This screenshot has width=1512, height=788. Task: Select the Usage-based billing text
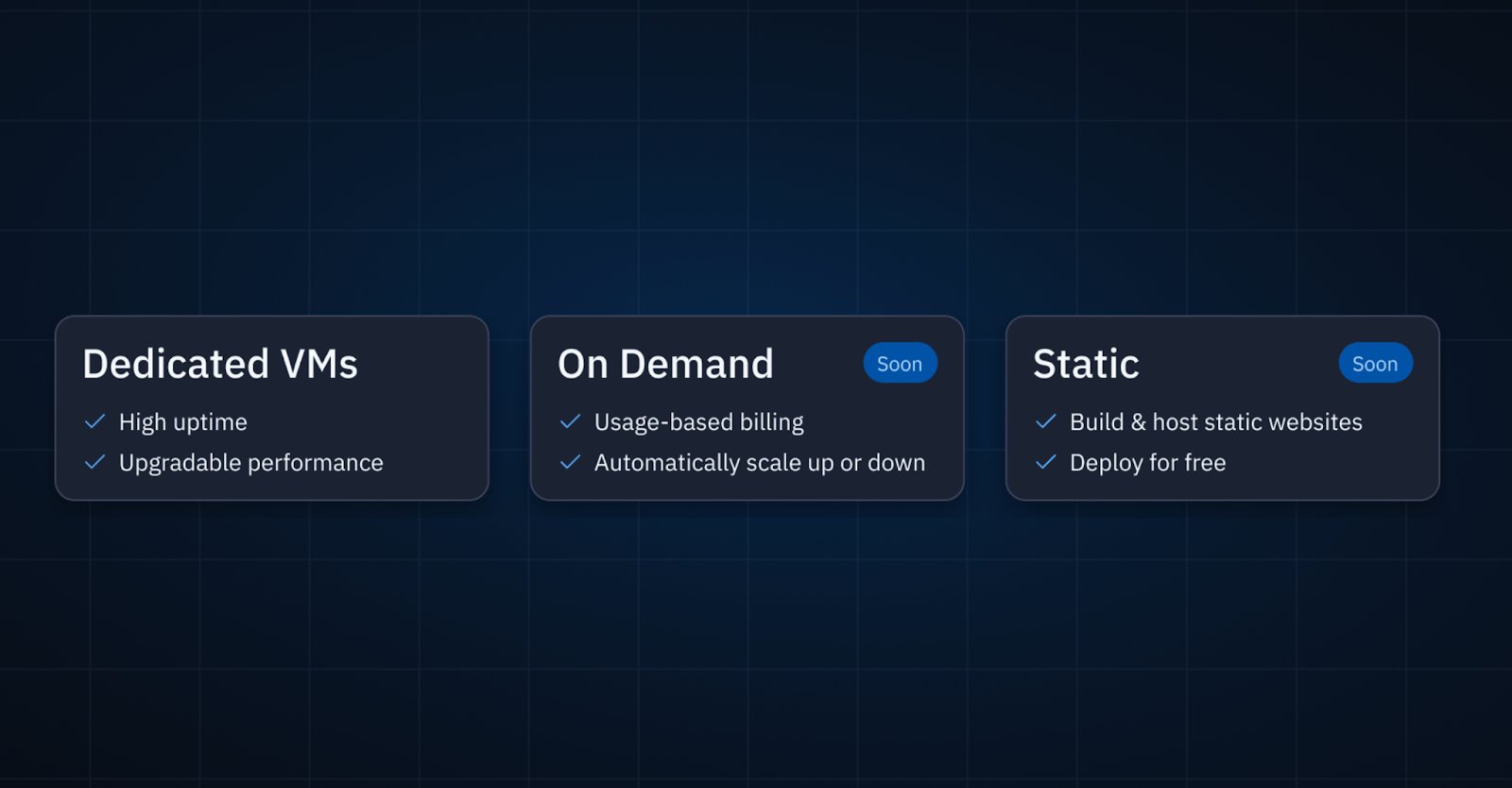tap(699, 422)
